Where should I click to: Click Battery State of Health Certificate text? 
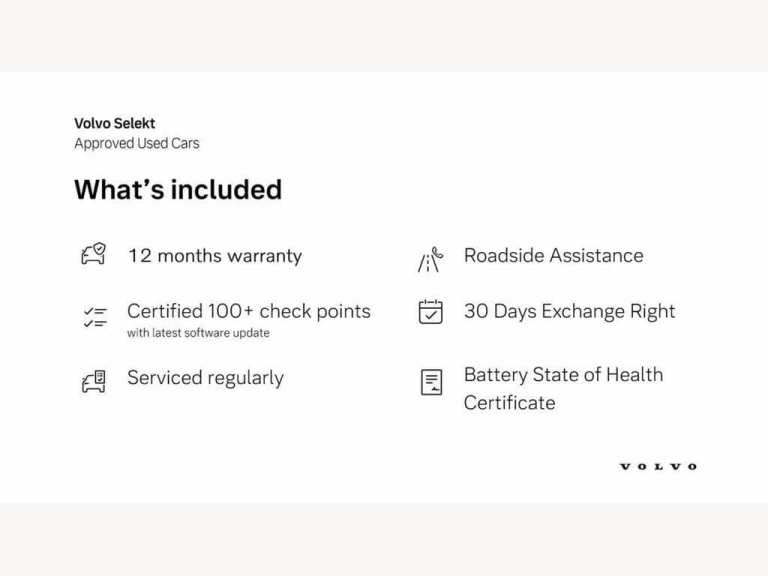tap(563, 375)
